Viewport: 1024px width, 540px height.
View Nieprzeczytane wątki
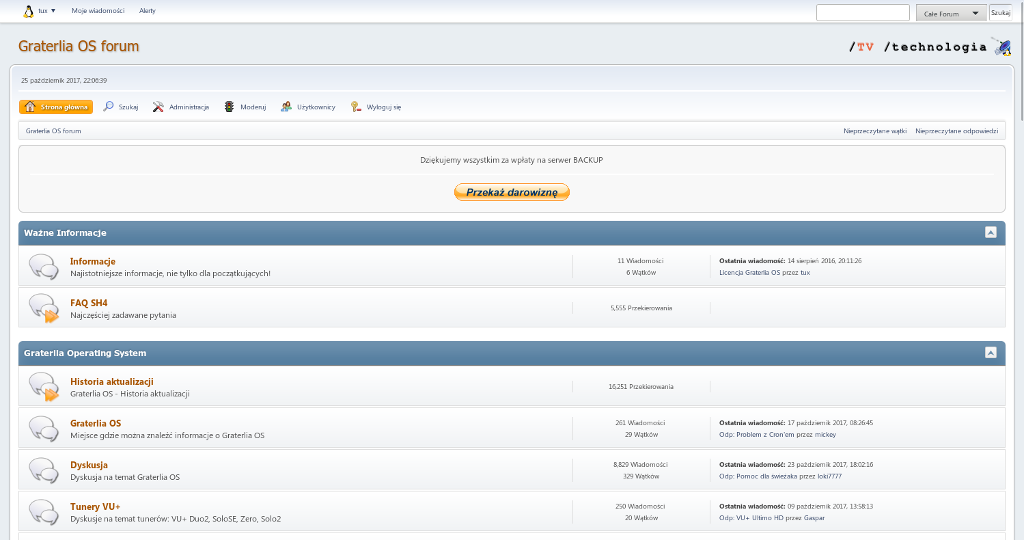[874, 131]
